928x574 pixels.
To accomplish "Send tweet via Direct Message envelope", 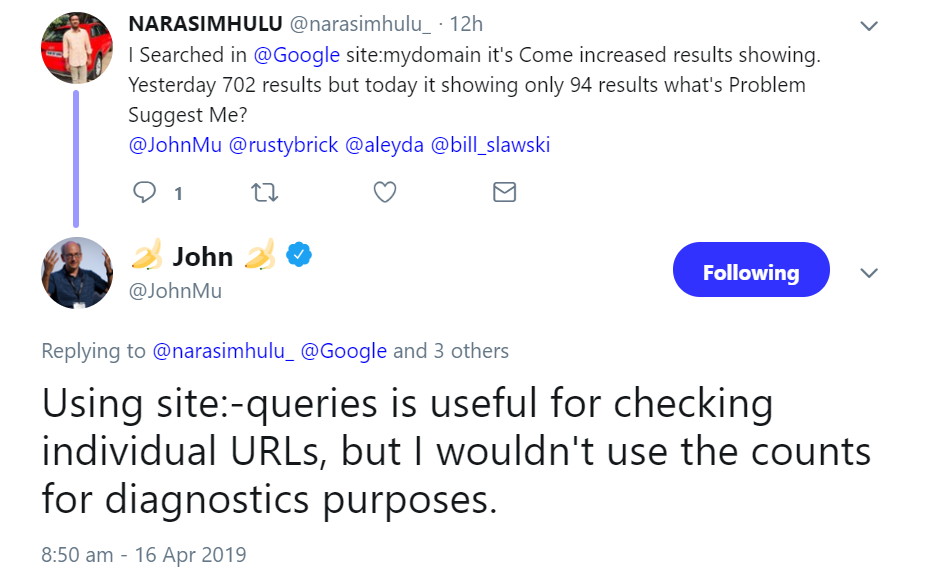I will (x=505, y=192).
